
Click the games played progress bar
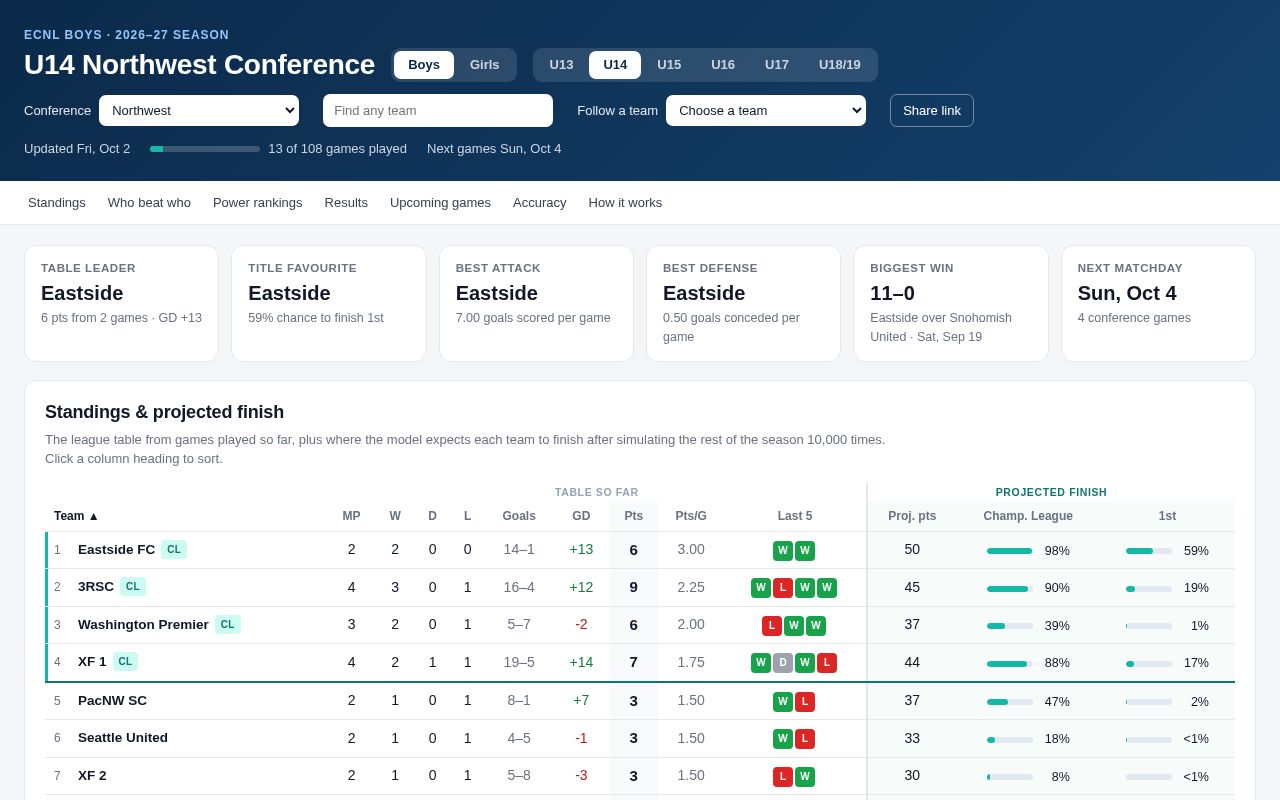(205, 149)
